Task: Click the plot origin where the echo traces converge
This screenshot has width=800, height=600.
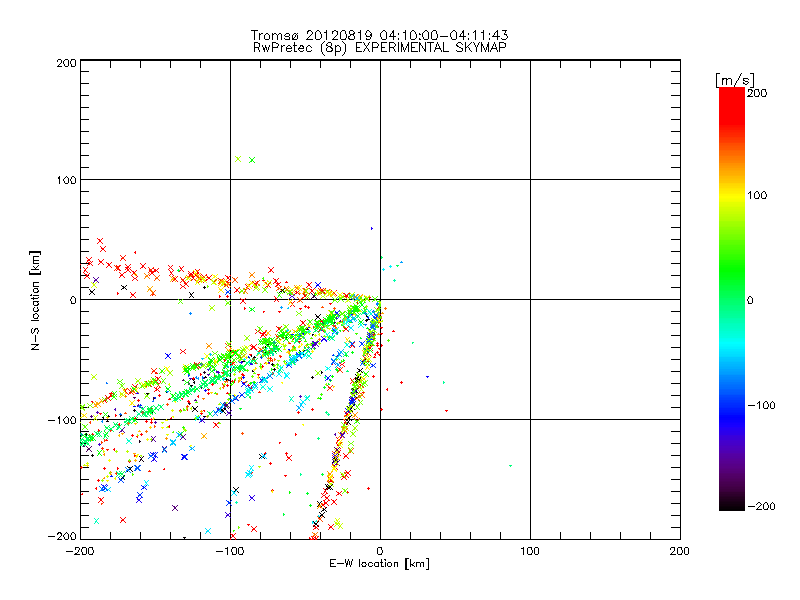Action: 379,300
